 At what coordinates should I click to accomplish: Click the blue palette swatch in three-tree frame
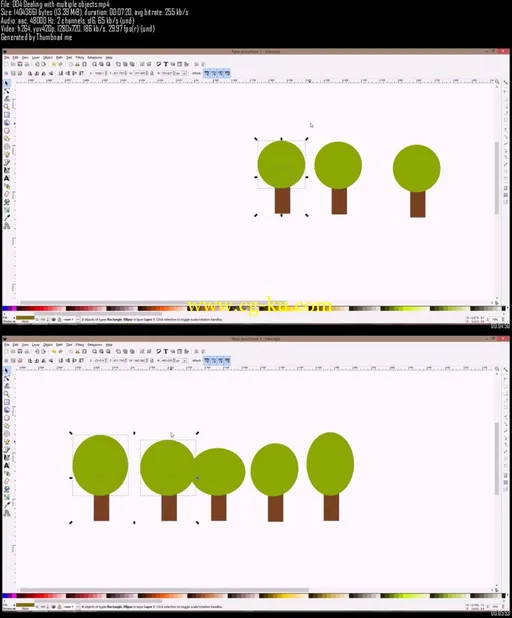coord(5,309)
